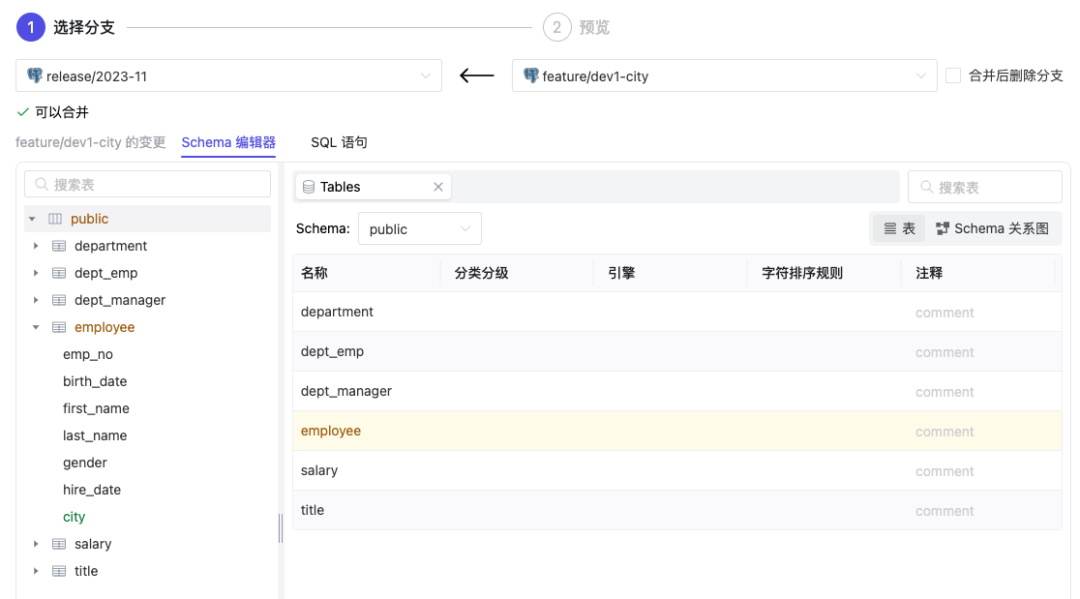Image resolution: width=1080 pixels, height=599 pixels.
Task: Click dept_manager row in tables list
Action: coord(676,391)
